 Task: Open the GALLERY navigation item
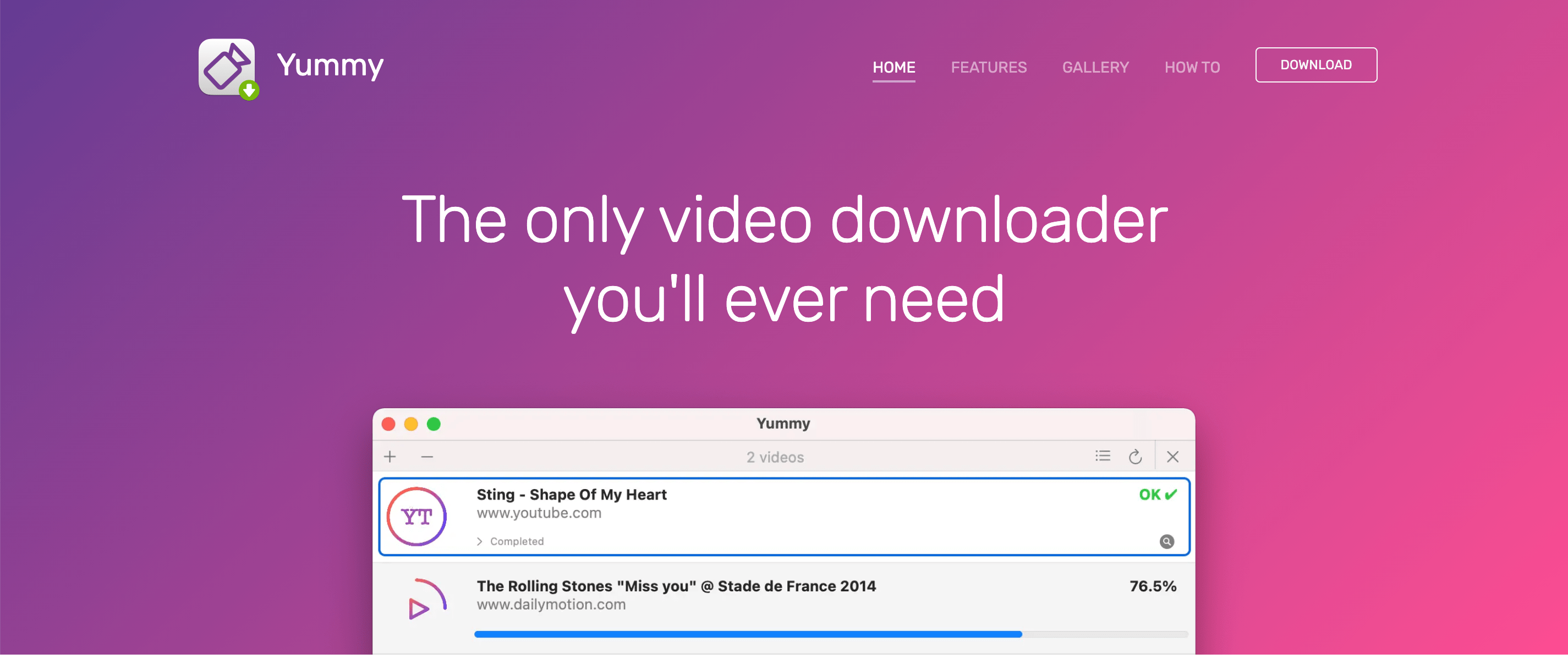pos(1095,67)
